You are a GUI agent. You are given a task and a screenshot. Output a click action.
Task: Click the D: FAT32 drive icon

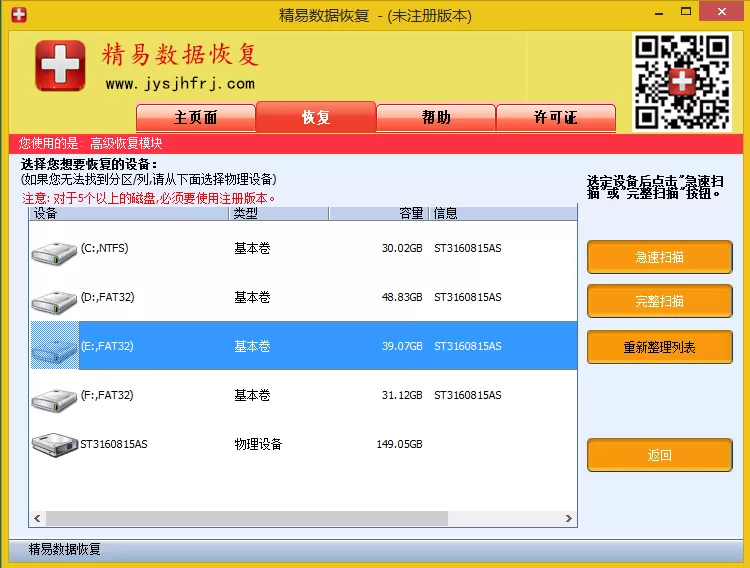pyautogui.click(x=54, y=302)
